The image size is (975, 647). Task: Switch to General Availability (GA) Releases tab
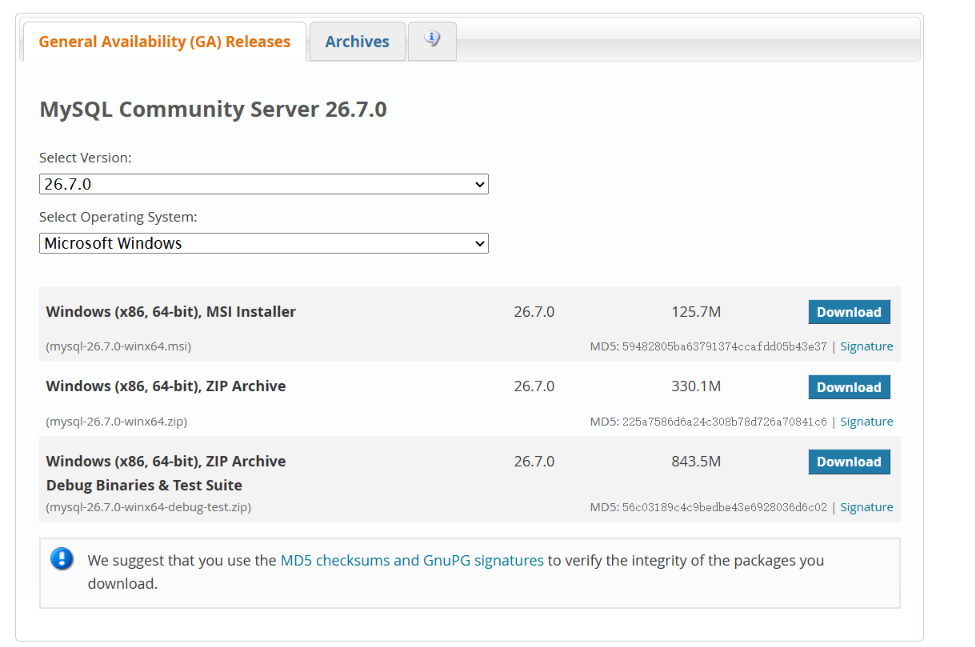164,42
